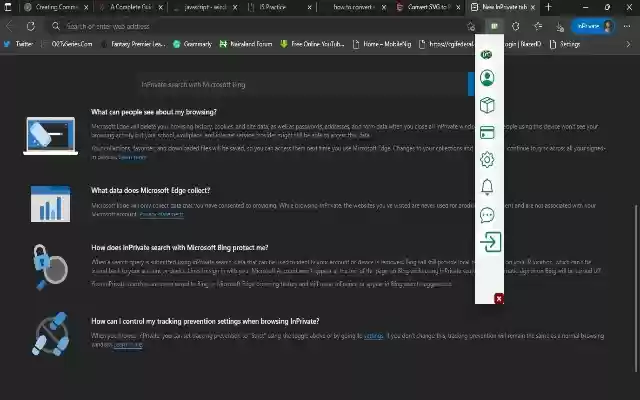Click the InPrivate Bing search box
Screen dimensions: 640x400
coord(303,84)
